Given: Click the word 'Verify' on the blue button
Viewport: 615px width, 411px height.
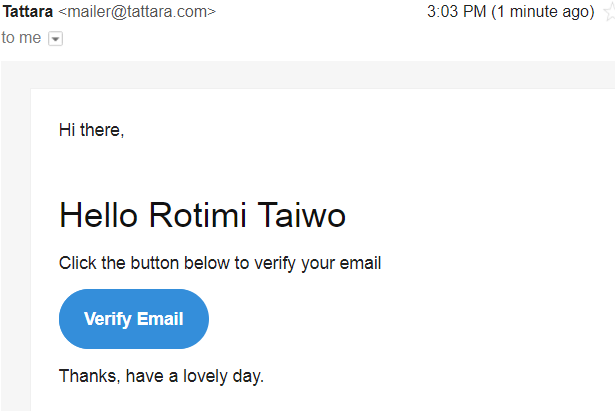Looking at the screenshot, I should click(108, 319).
